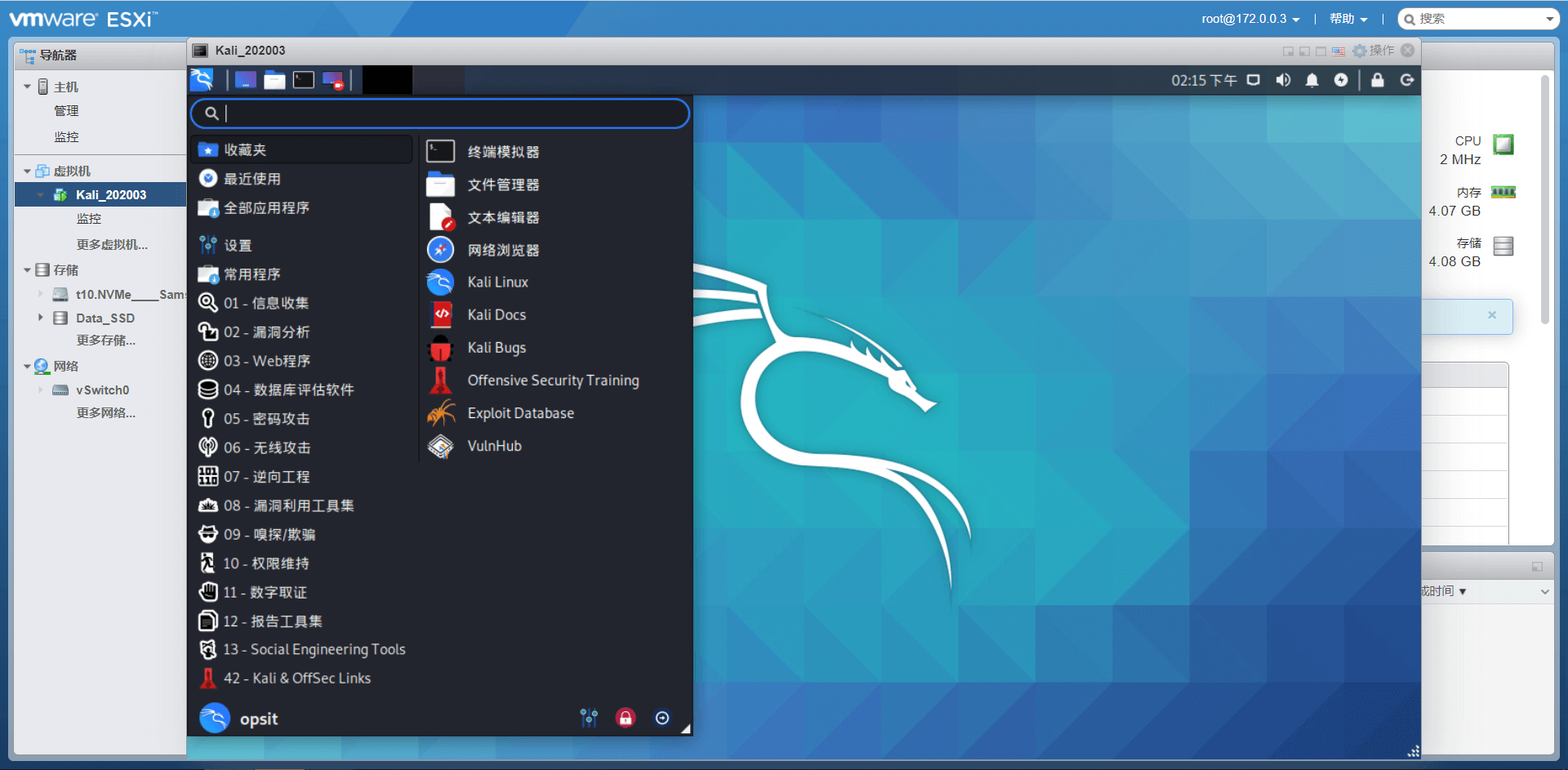Click the lock screen padlock in Kali panel
Viewport: 1568px width, 770px height.
click(1378, 80)
